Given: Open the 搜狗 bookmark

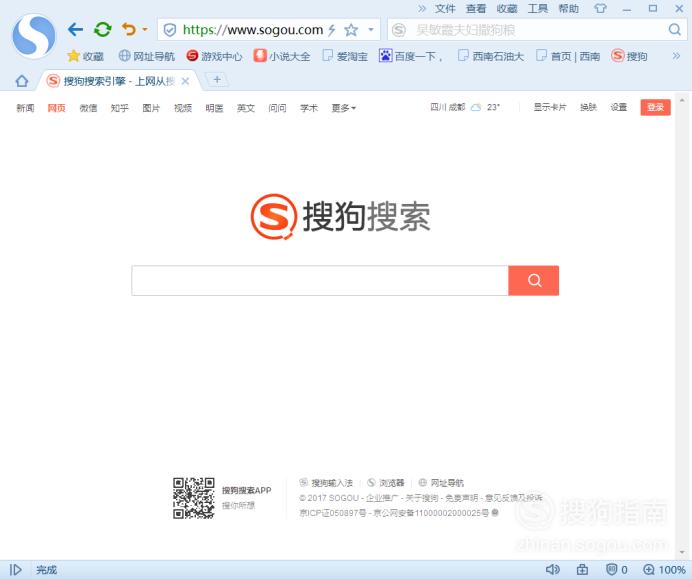Looking at the screenshot, I should point(629,56).
